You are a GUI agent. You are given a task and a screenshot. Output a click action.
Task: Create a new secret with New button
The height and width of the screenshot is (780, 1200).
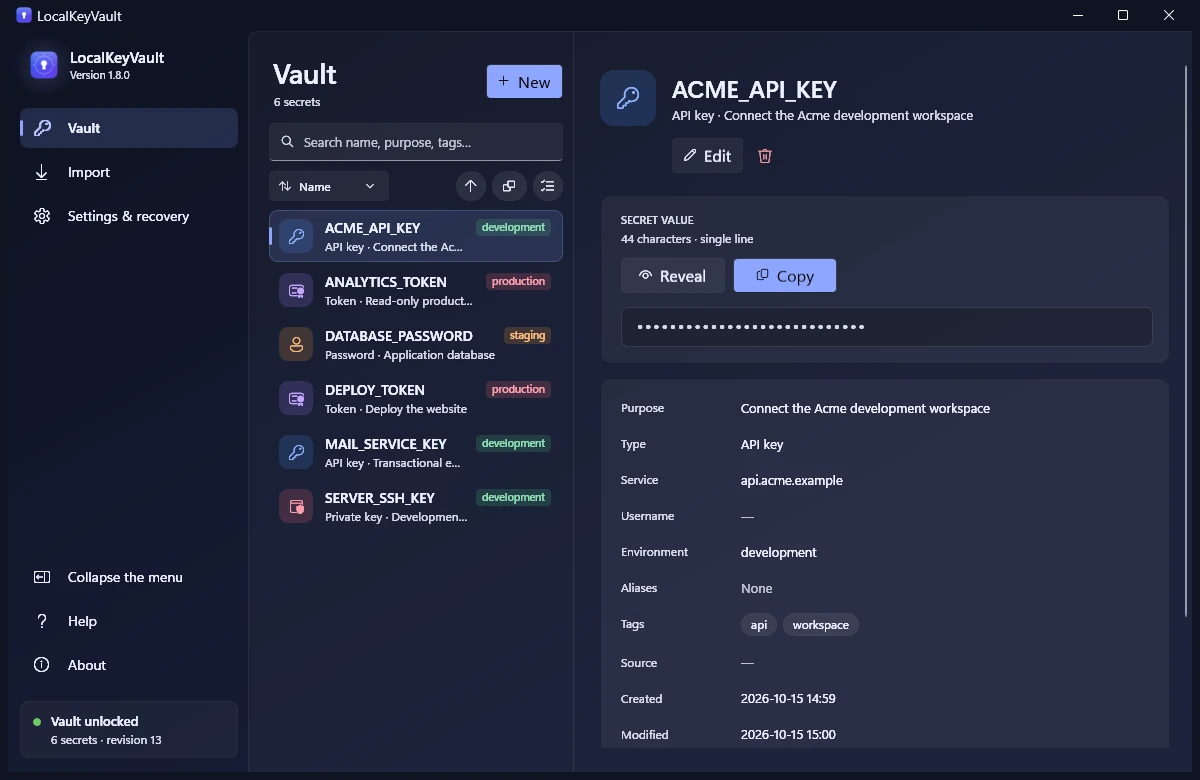(524, 82)
